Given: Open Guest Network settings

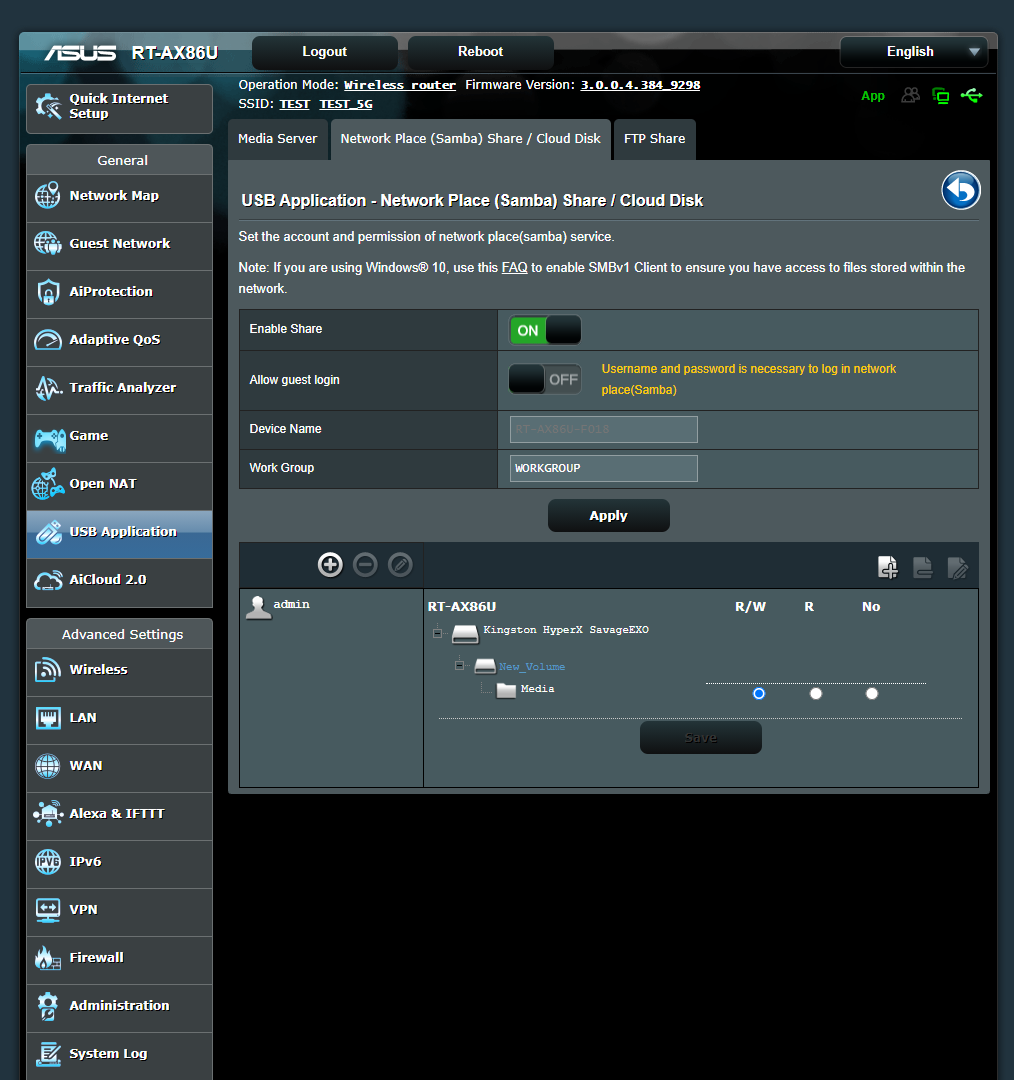Looking at the screenshot, I should 119,246.
